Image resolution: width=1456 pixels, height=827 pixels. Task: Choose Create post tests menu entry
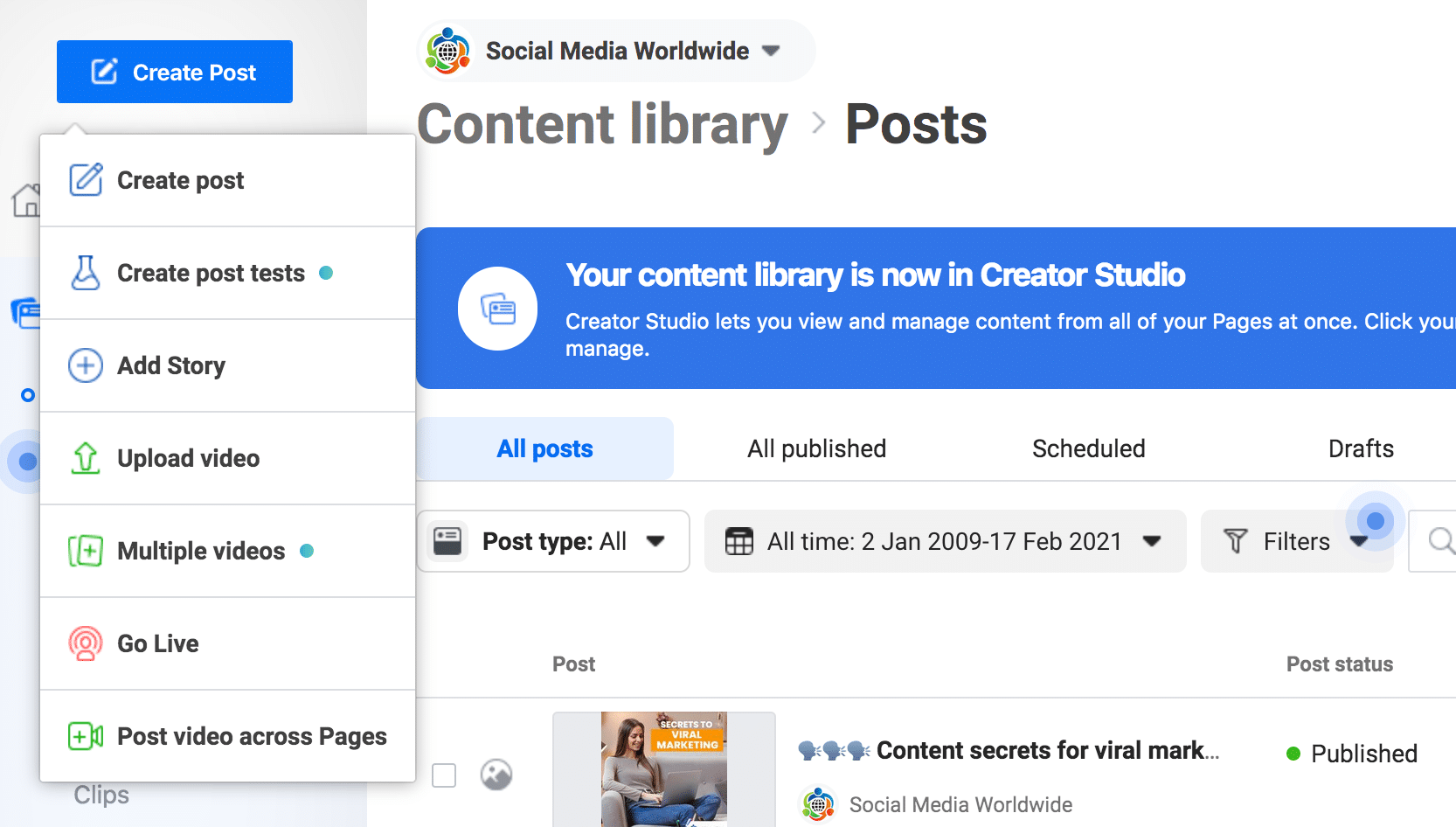pyautogui.click(x=227, y=273)
